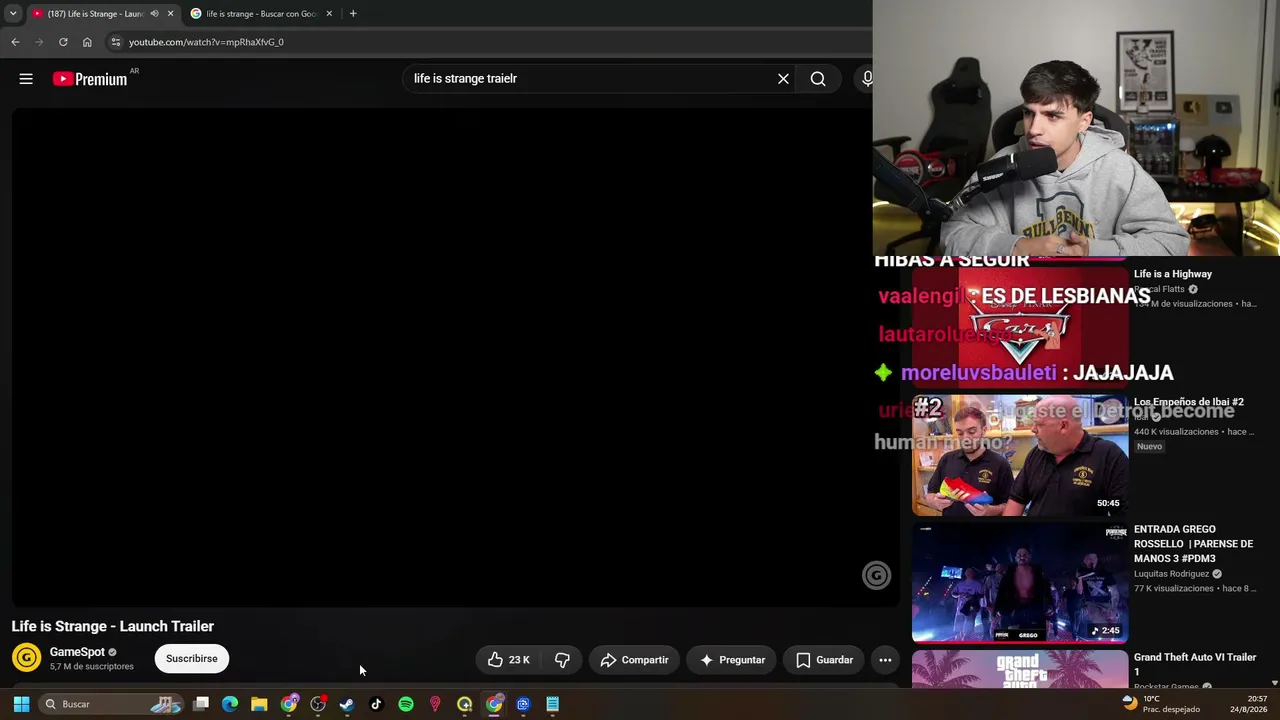The width and height of the screenshot is (1280, 720).
Task: Open ENTRADA GREGO ROSSELLO video title
Action: pos(1193,544)
